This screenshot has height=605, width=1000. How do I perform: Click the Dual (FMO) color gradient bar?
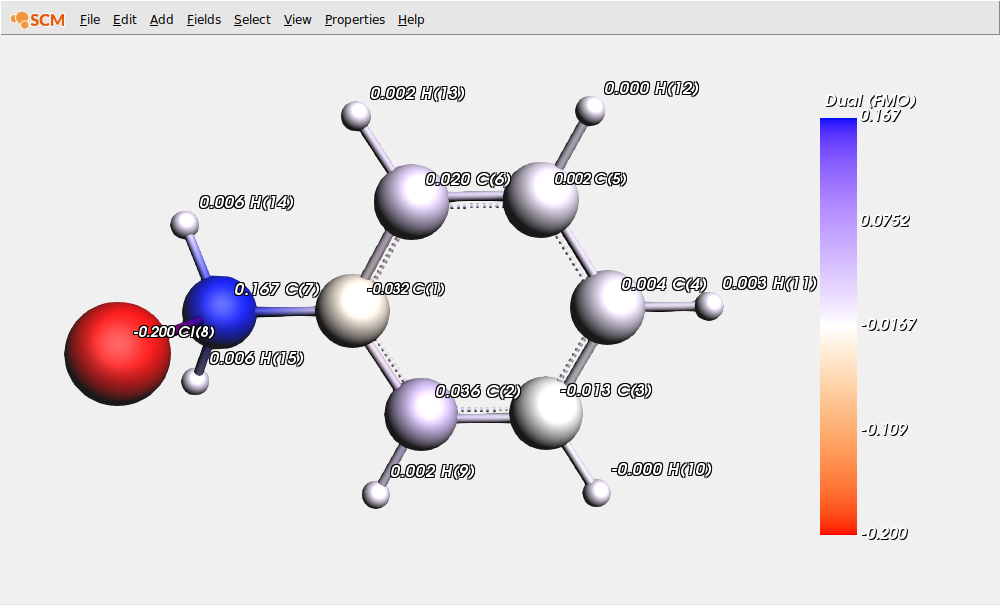(838, 326)
